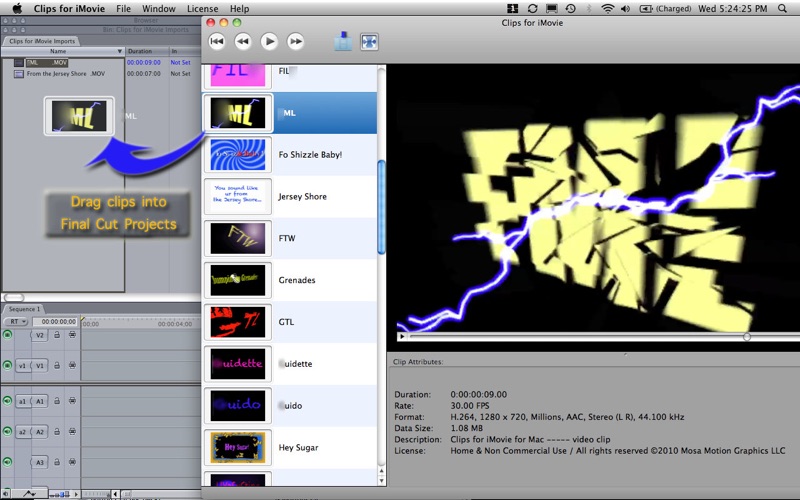Open the License menu
800x500 pixels.
click(203, 9)
